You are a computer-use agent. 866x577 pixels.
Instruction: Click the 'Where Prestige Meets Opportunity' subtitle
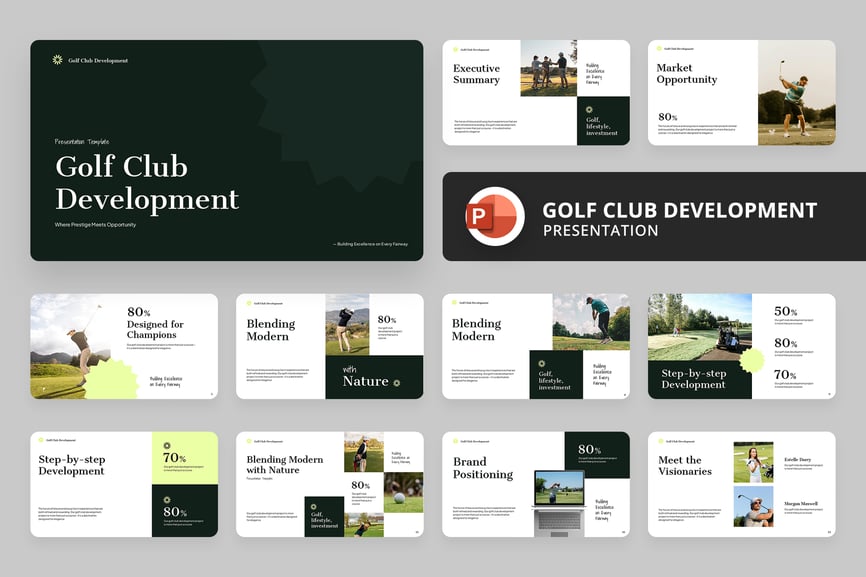click(95, 225)
